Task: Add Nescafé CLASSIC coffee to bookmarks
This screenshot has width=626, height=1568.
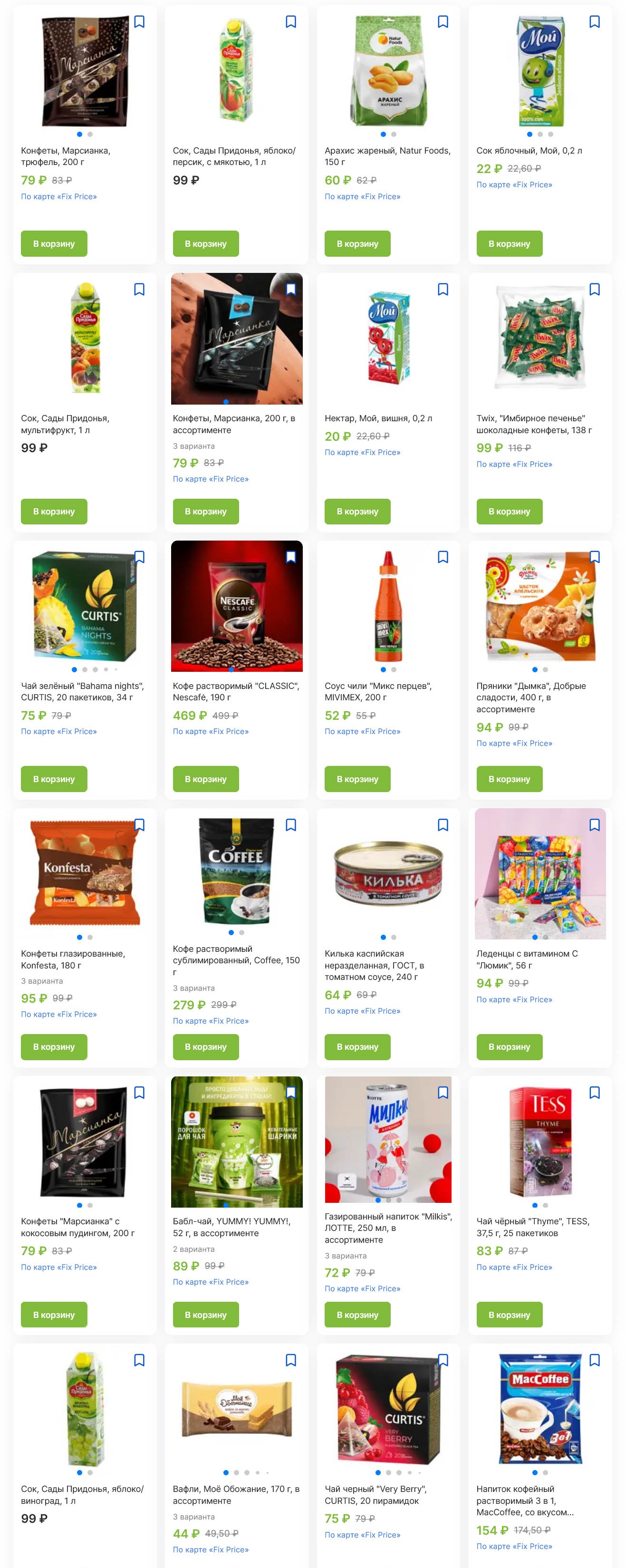Action: pyautogui.click(x=291, y=557)
